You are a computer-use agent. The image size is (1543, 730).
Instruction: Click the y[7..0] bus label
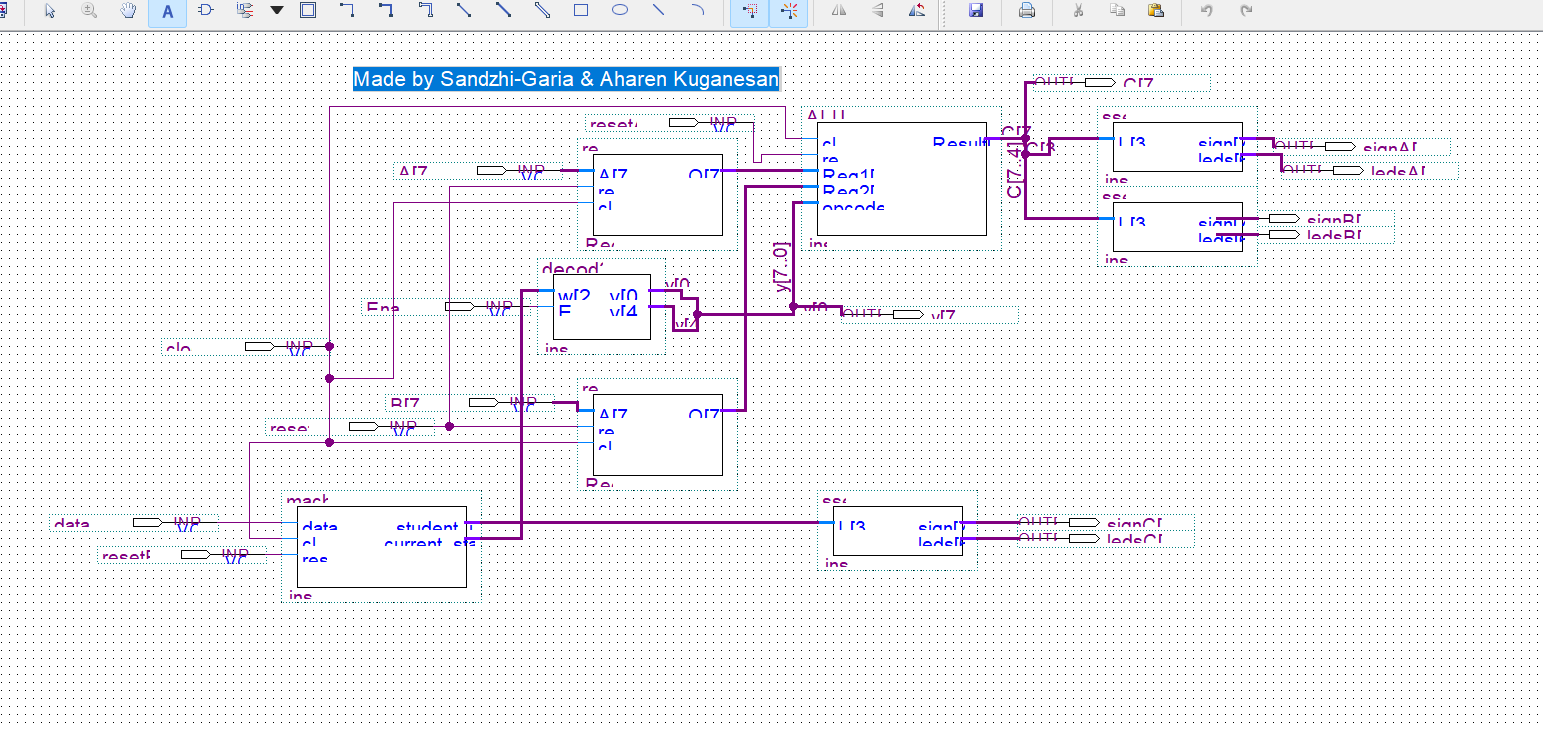[x=783, y=267]
